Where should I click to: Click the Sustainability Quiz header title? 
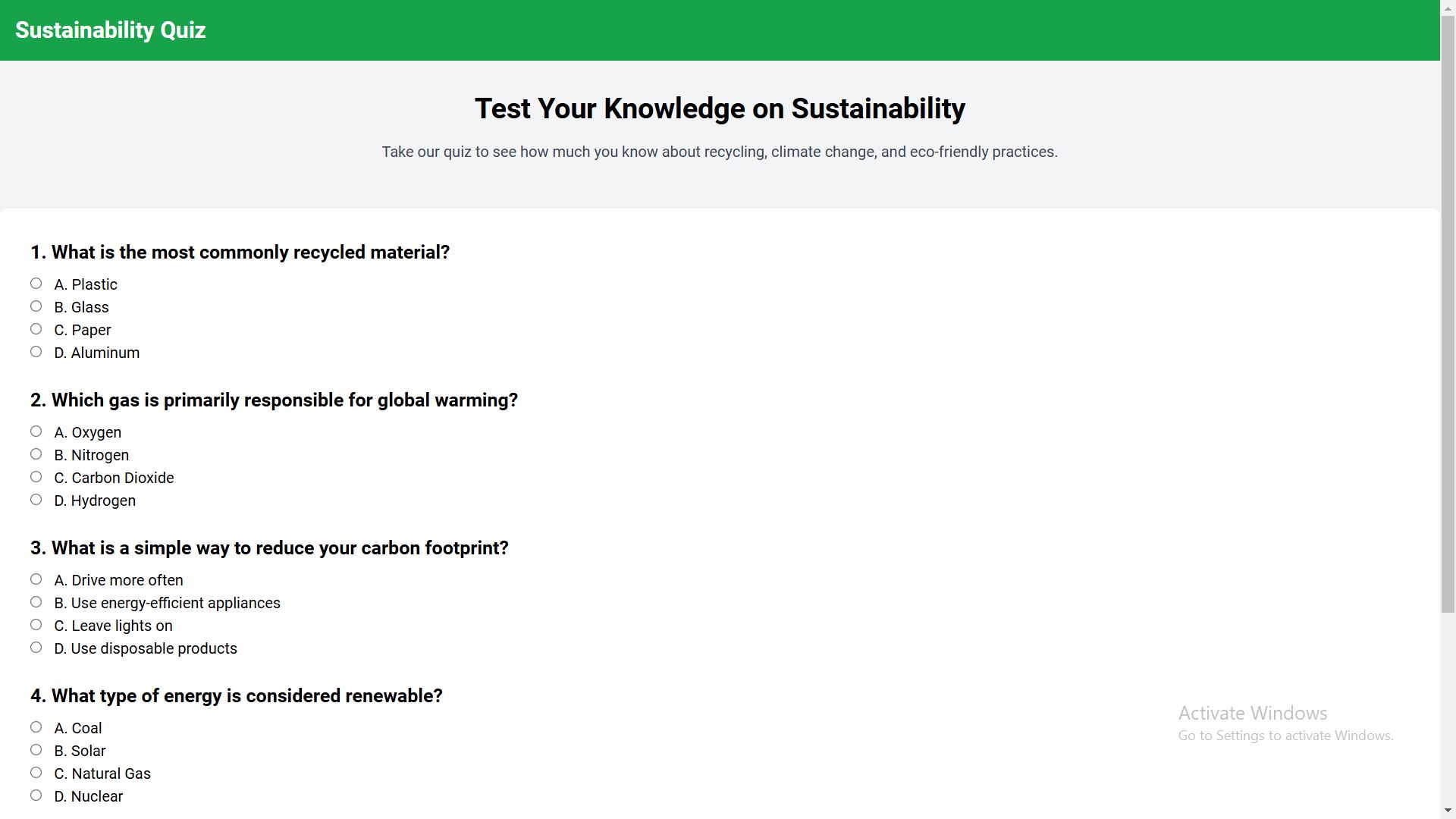click(x=111, y=30)
